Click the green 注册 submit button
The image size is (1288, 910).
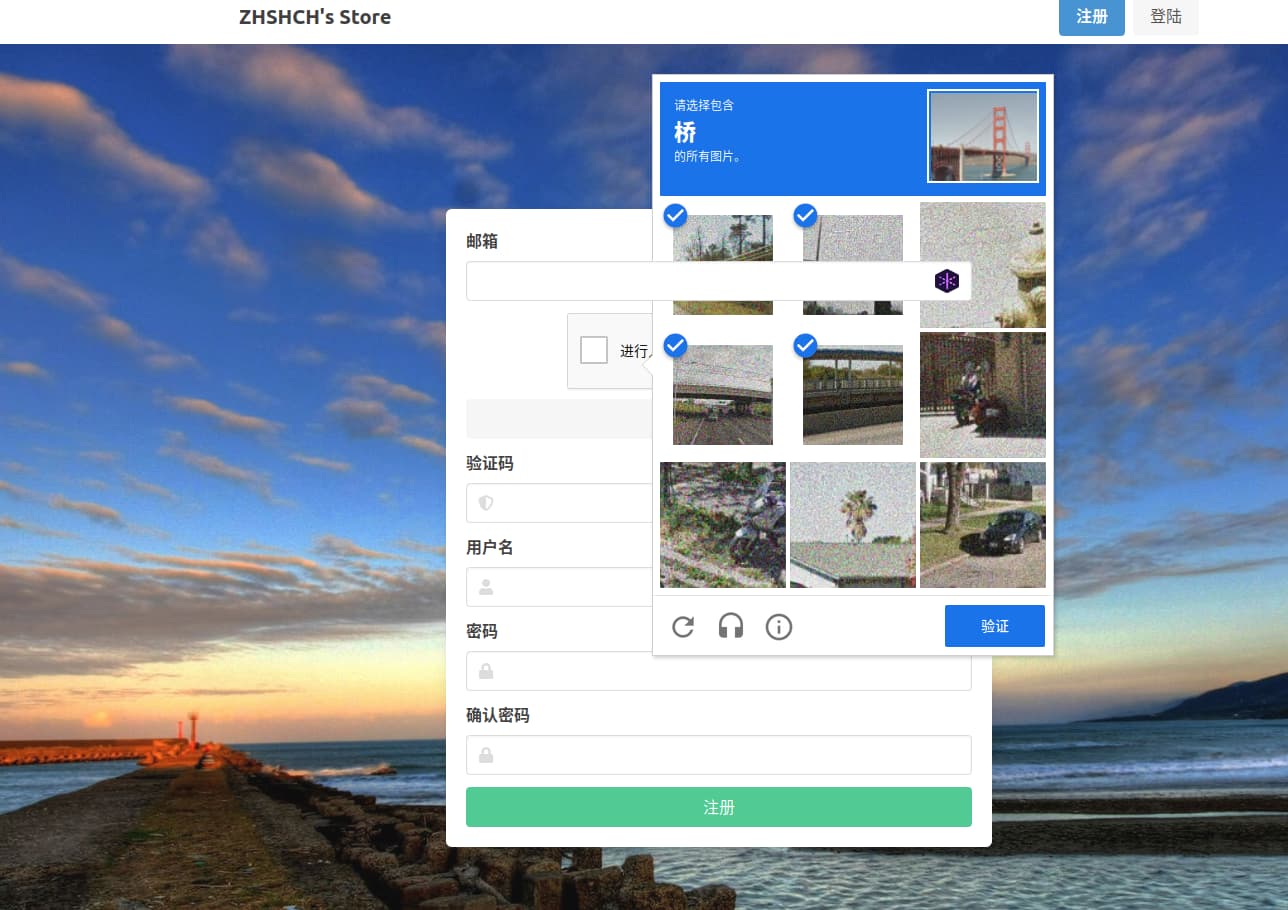click(x=718, y=807)
